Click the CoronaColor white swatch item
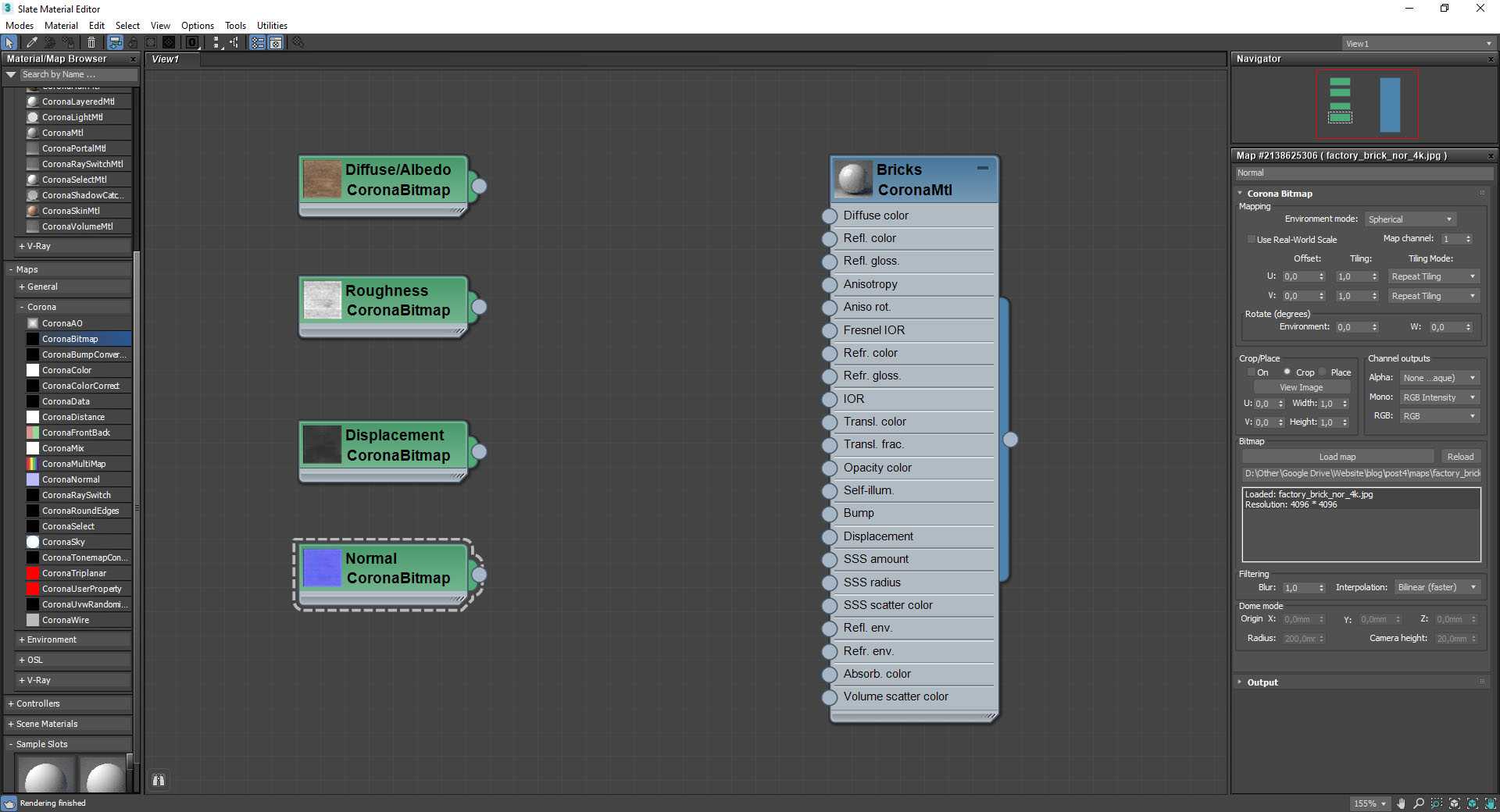 tap(66, 370)
